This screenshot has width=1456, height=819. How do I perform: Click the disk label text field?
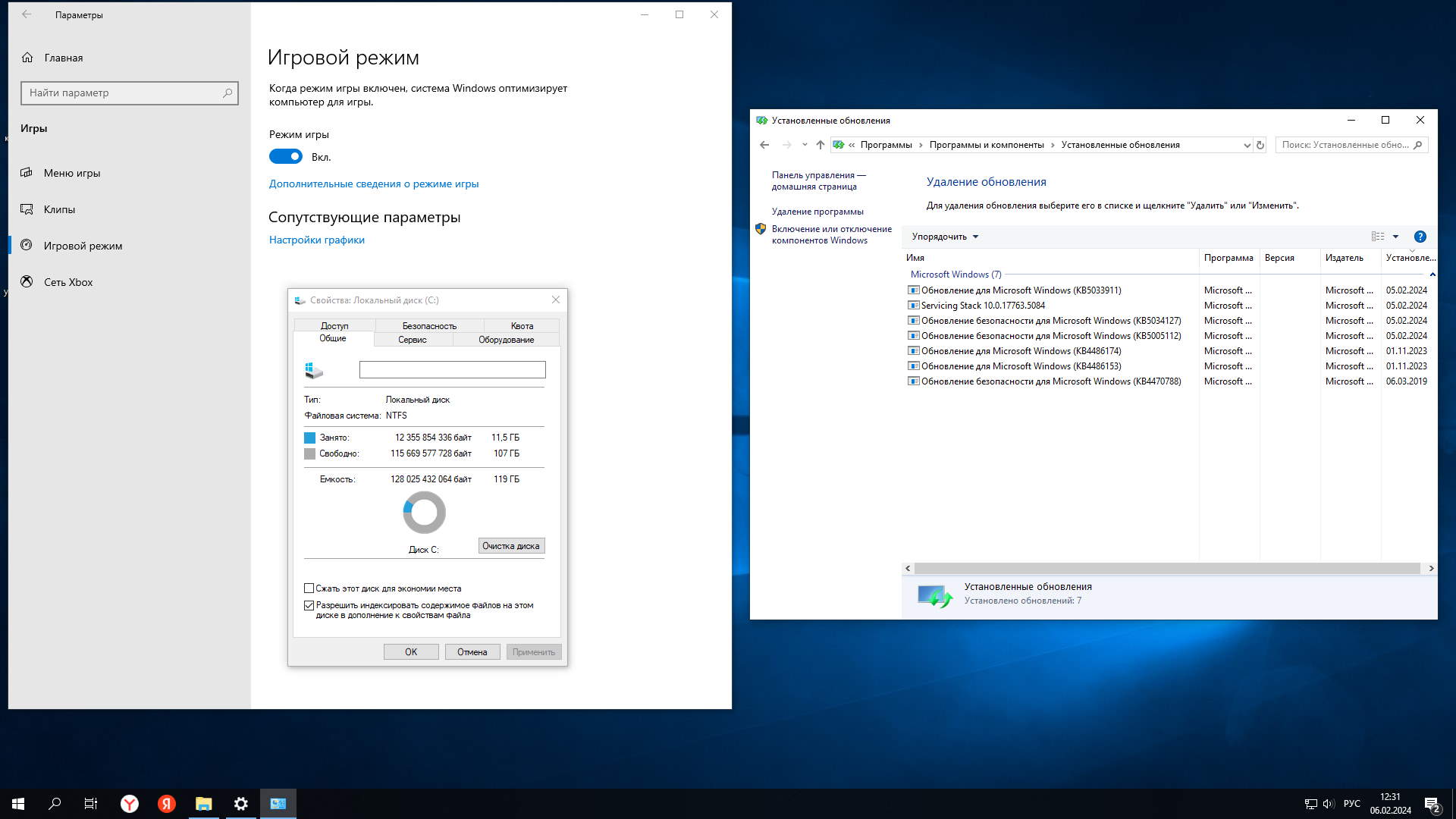[x=452, y=369]
